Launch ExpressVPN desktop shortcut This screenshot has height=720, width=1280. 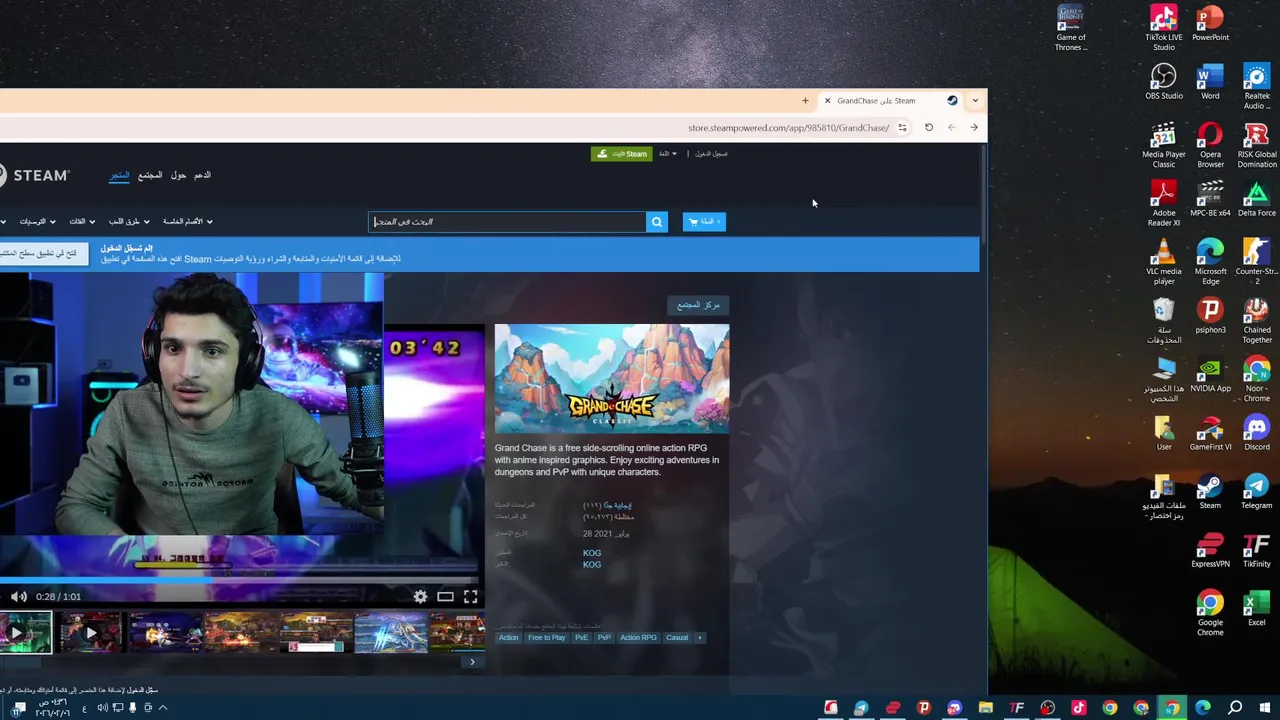click(x=1210, y=550)
